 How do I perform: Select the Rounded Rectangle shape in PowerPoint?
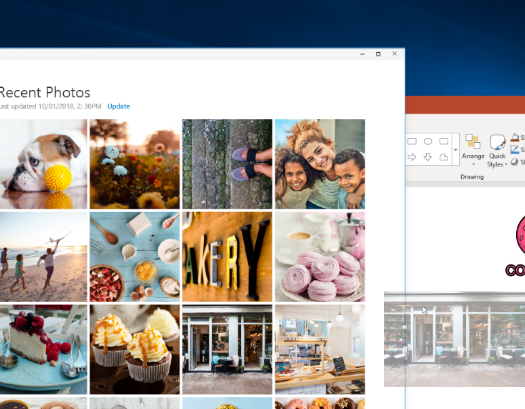444,141
